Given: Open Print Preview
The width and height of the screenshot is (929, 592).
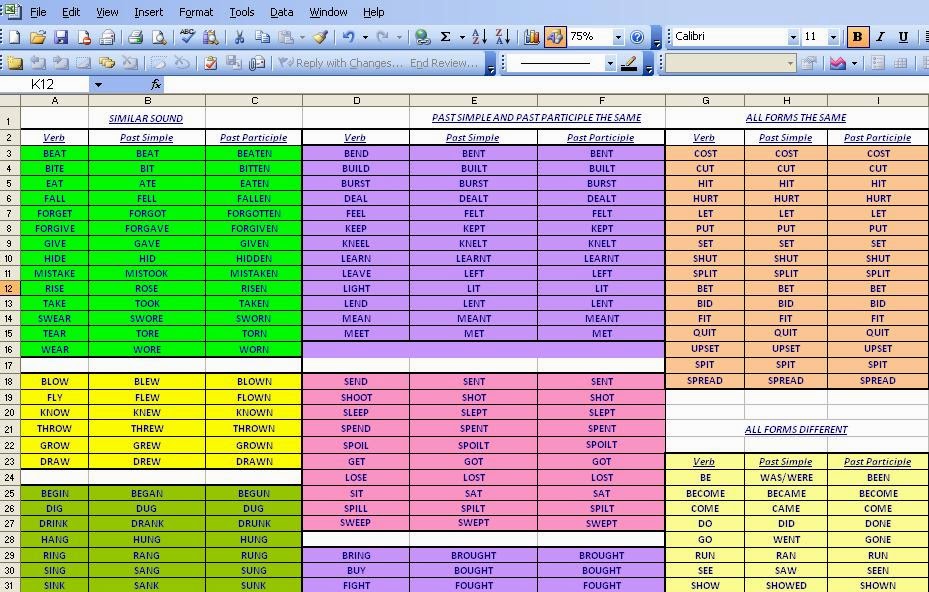Looking at the screenshot, I should click(x=158, y=37).
